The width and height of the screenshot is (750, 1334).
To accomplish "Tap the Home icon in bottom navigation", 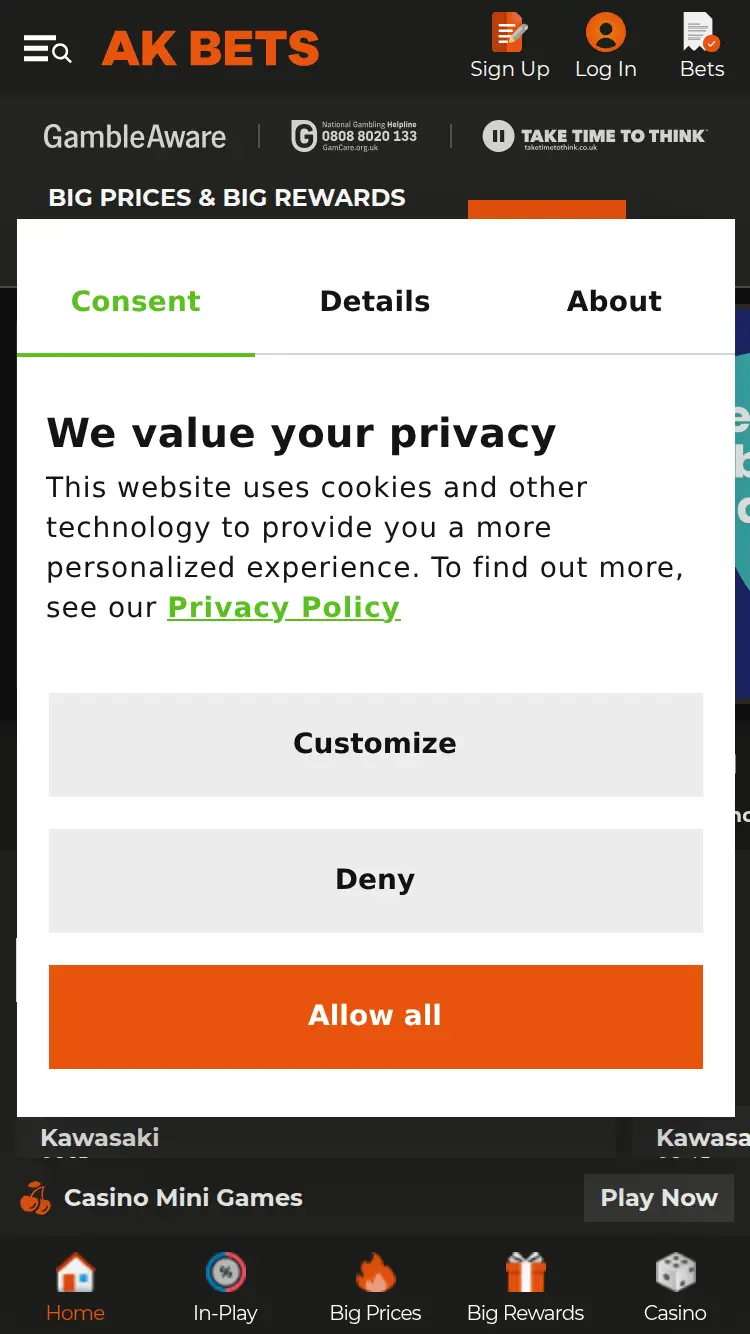I will point(75,1270).
